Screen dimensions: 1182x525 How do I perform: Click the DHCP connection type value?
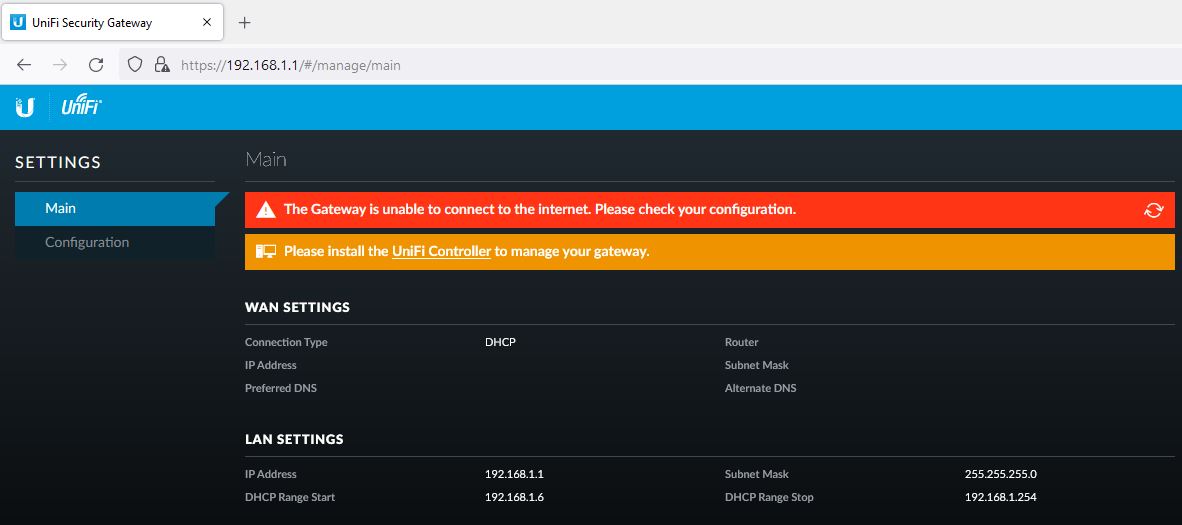(501, 342)
